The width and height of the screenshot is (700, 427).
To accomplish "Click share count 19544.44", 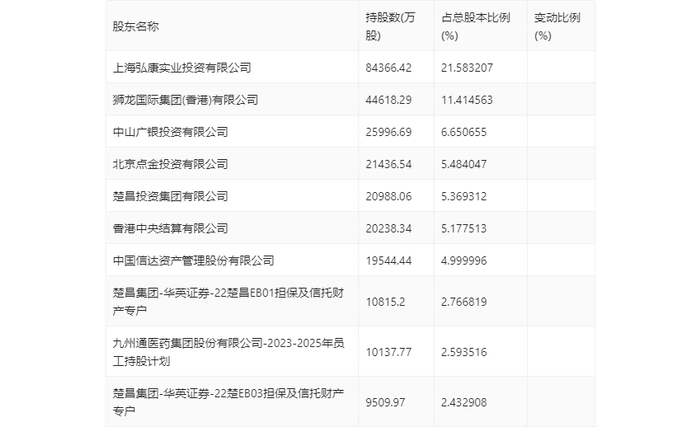I will point(388,261).
